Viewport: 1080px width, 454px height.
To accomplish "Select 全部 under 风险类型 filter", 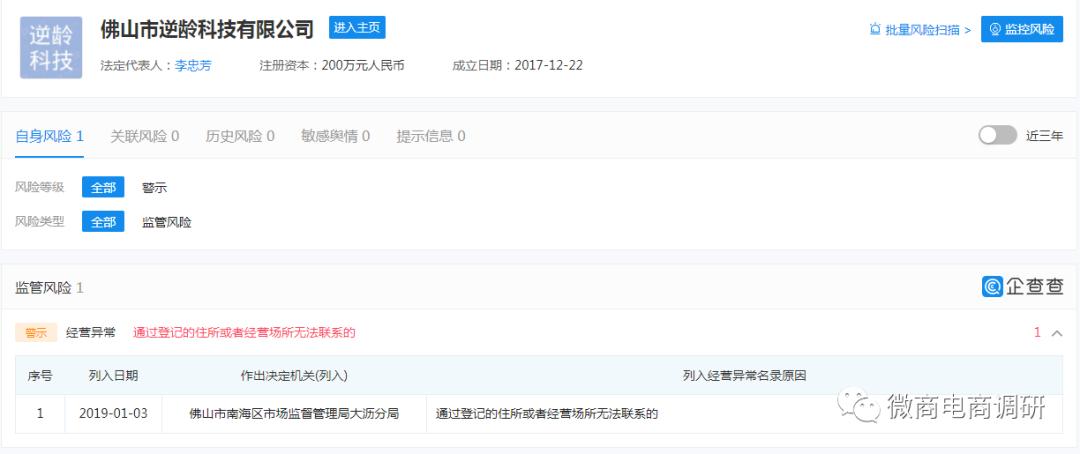I will coord(103,222).
